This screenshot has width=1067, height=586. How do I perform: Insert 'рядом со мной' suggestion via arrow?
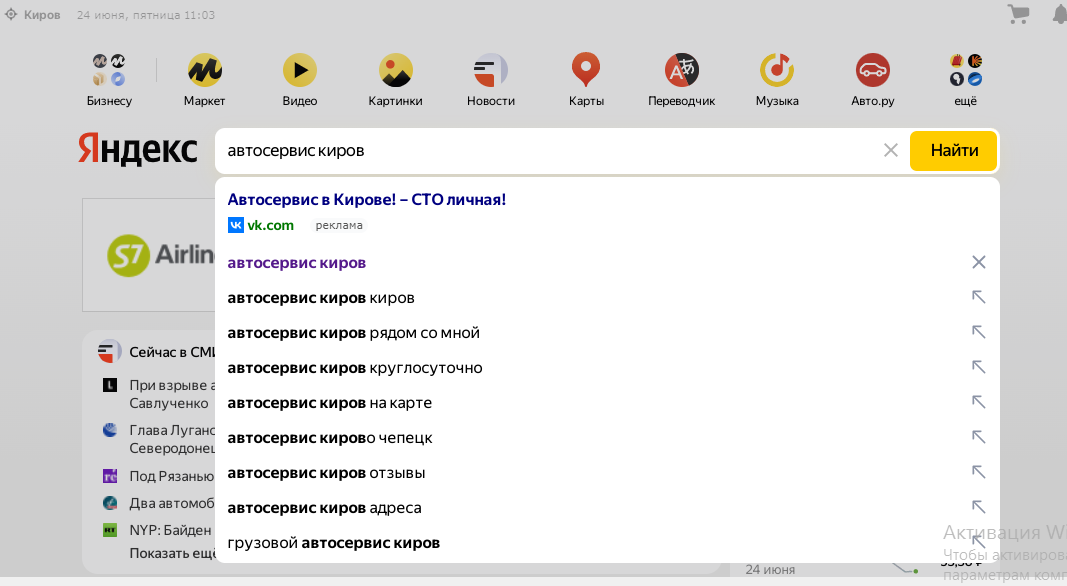[x=979, y=331]
